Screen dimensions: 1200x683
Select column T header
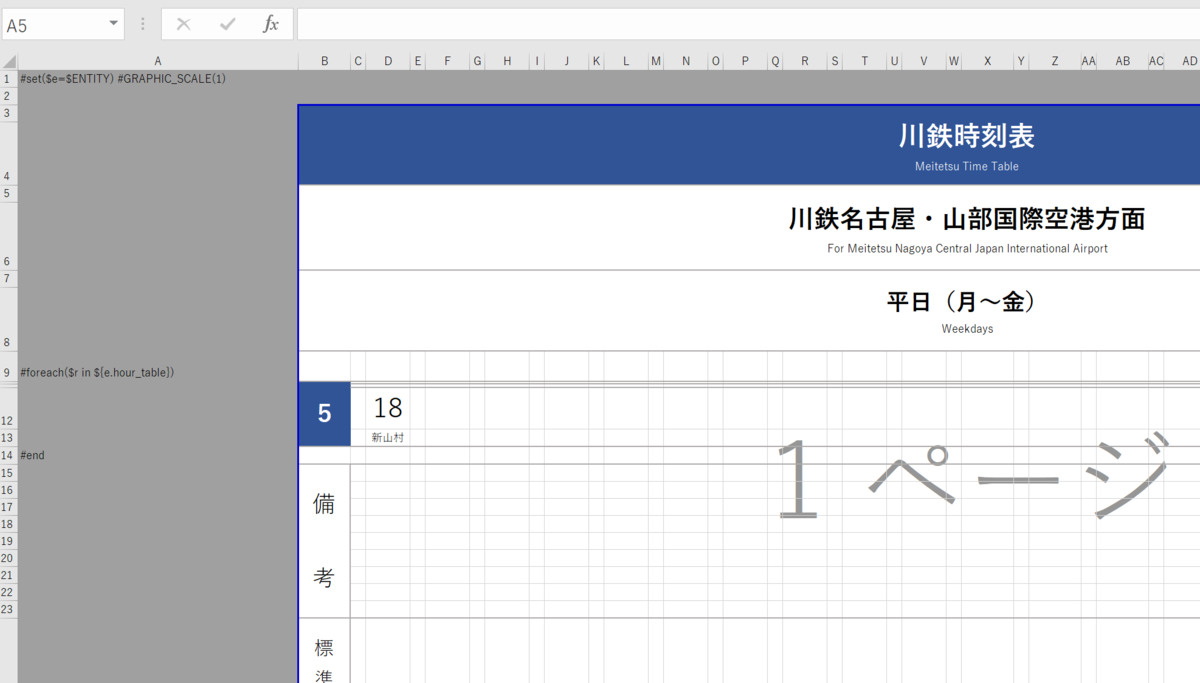tap(864, 61)
